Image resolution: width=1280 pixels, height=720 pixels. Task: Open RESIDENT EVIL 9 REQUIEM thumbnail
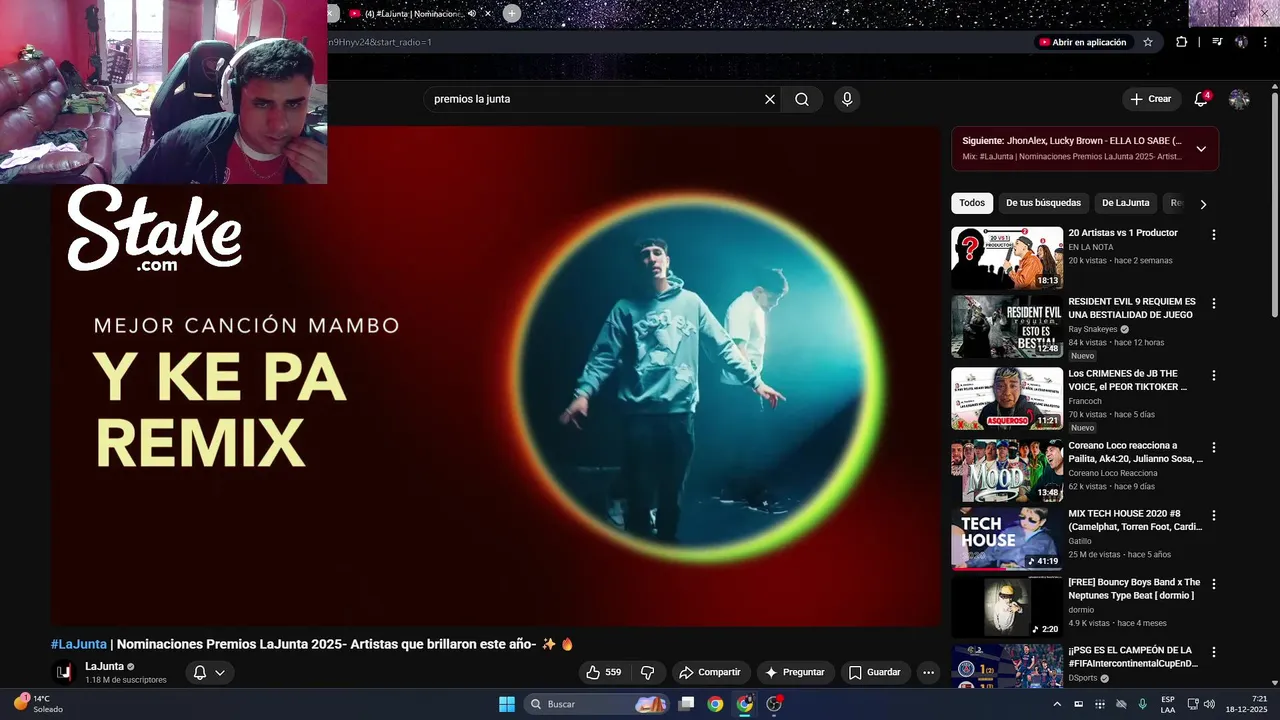point(1007,326)
